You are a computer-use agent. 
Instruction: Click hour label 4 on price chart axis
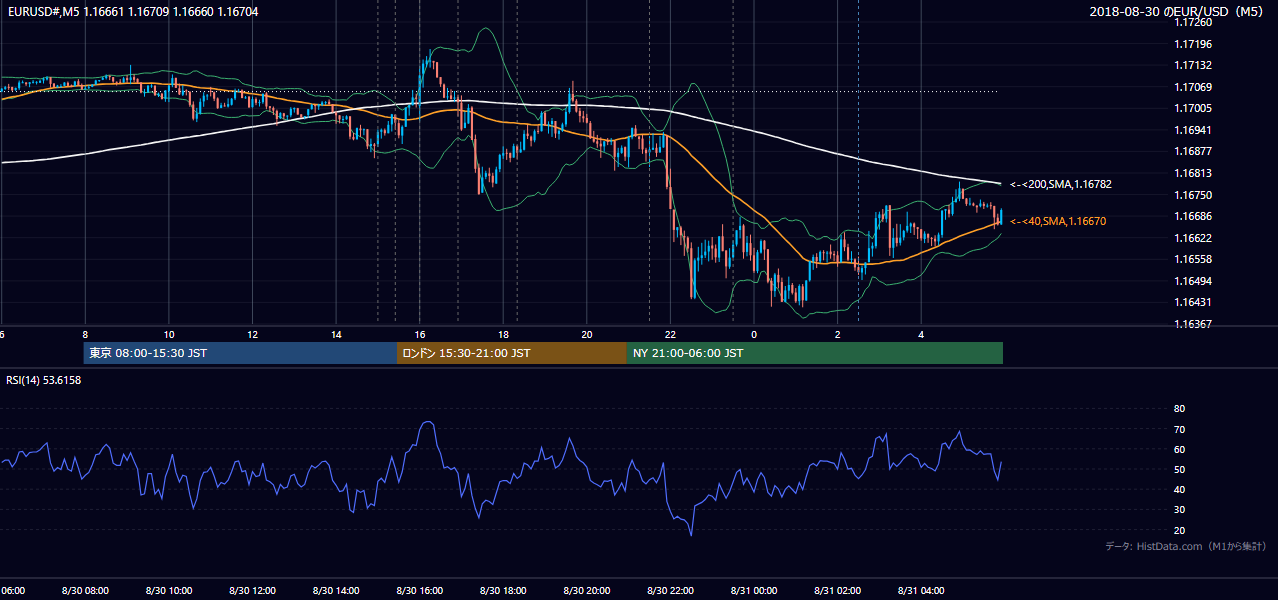(921, 334)
